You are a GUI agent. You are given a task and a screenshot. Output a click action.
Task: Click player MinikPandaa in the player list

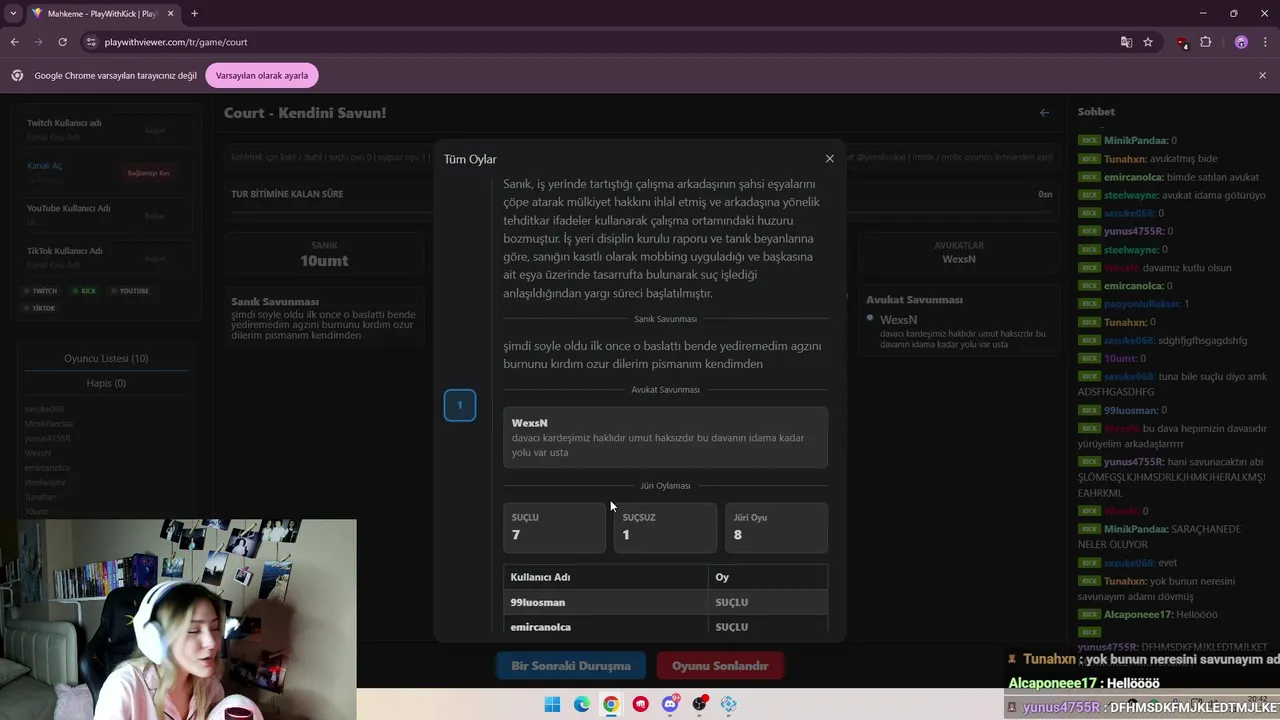(49, 424)
